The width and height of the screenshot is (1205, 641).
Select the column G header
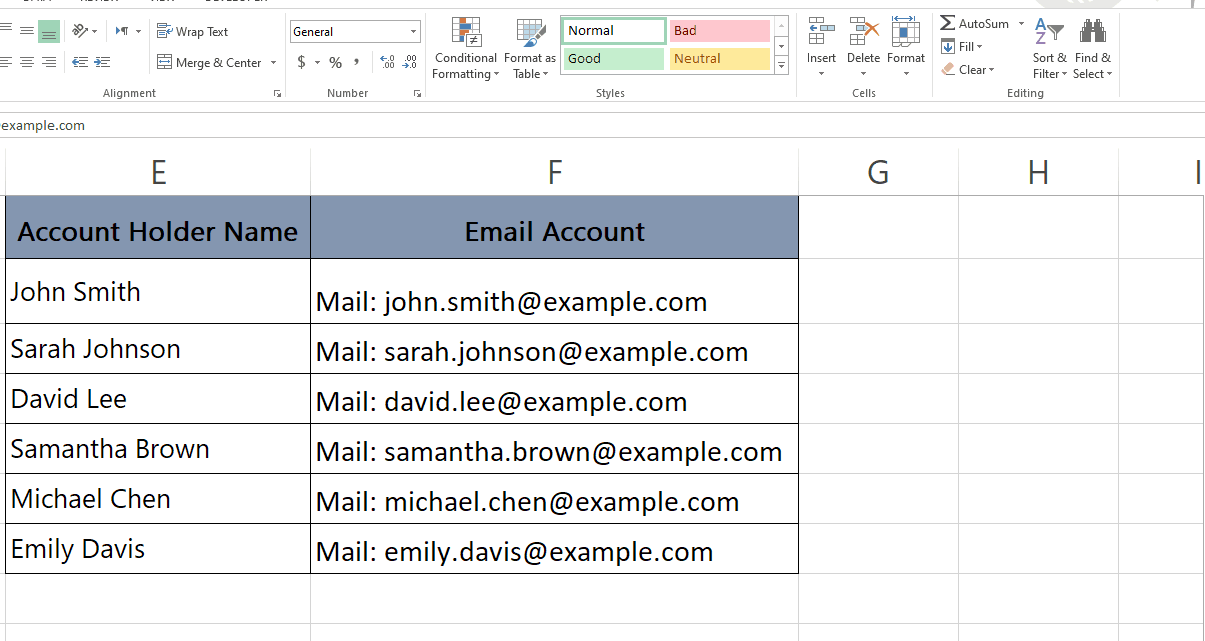[x=878, y=172]
